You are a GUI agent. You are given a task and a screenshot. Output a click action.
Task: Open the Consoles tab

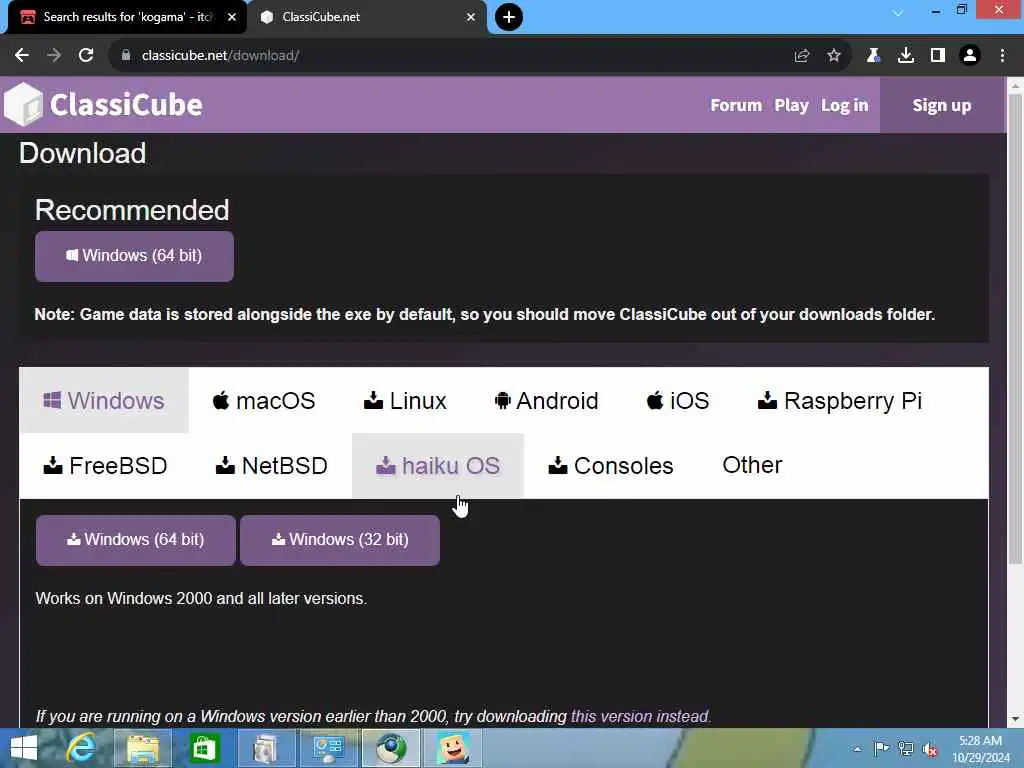[611, 466]
